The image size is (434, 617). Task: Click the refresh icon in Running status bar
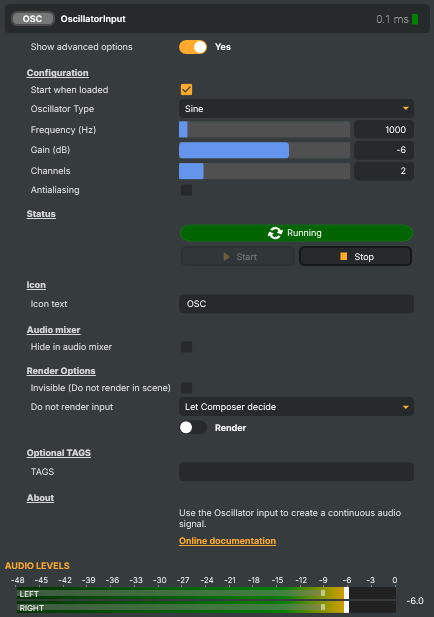click(x=275, y=233)
